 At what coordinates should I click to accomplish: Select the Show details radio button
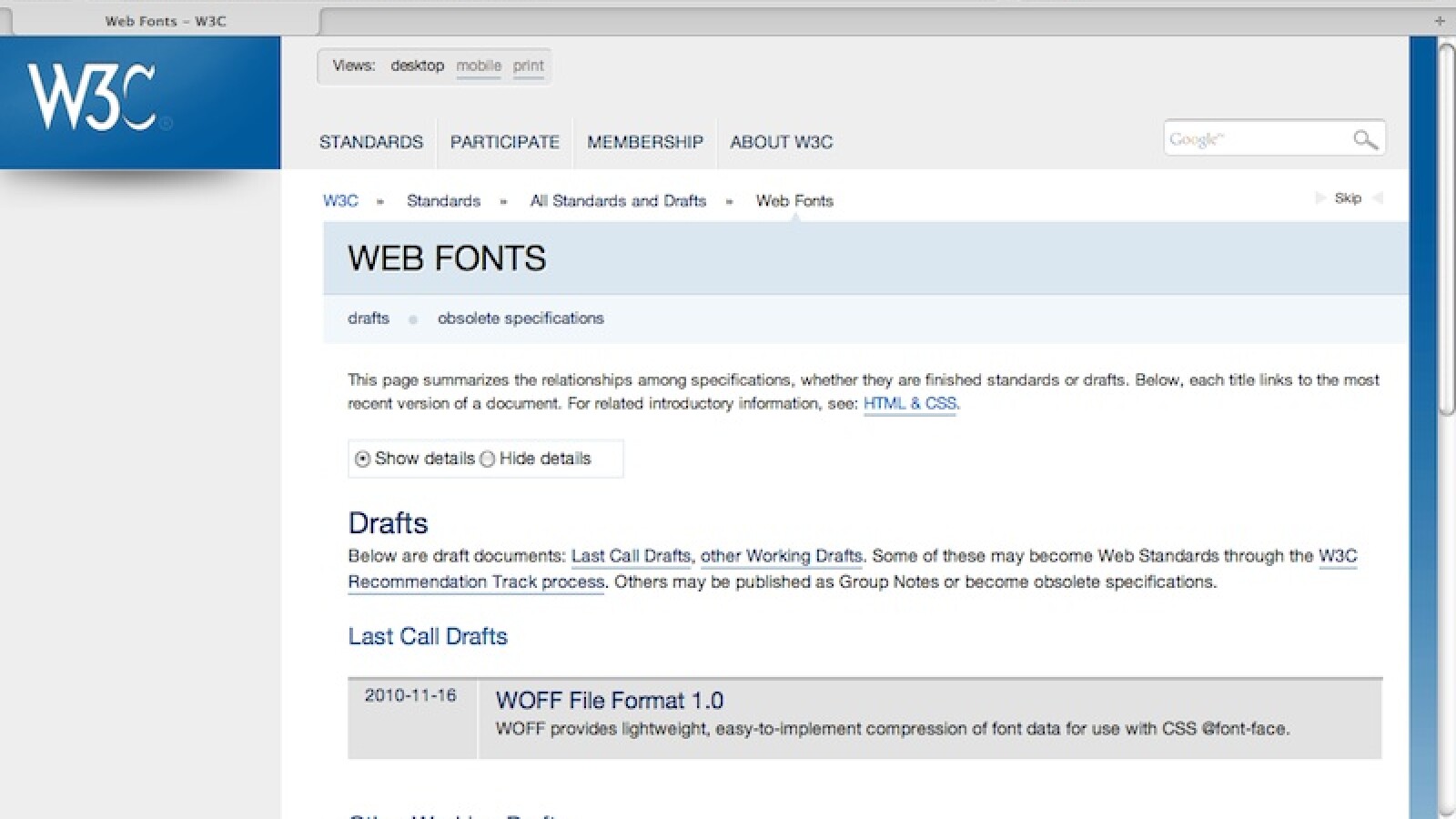[x=362, y=459]
